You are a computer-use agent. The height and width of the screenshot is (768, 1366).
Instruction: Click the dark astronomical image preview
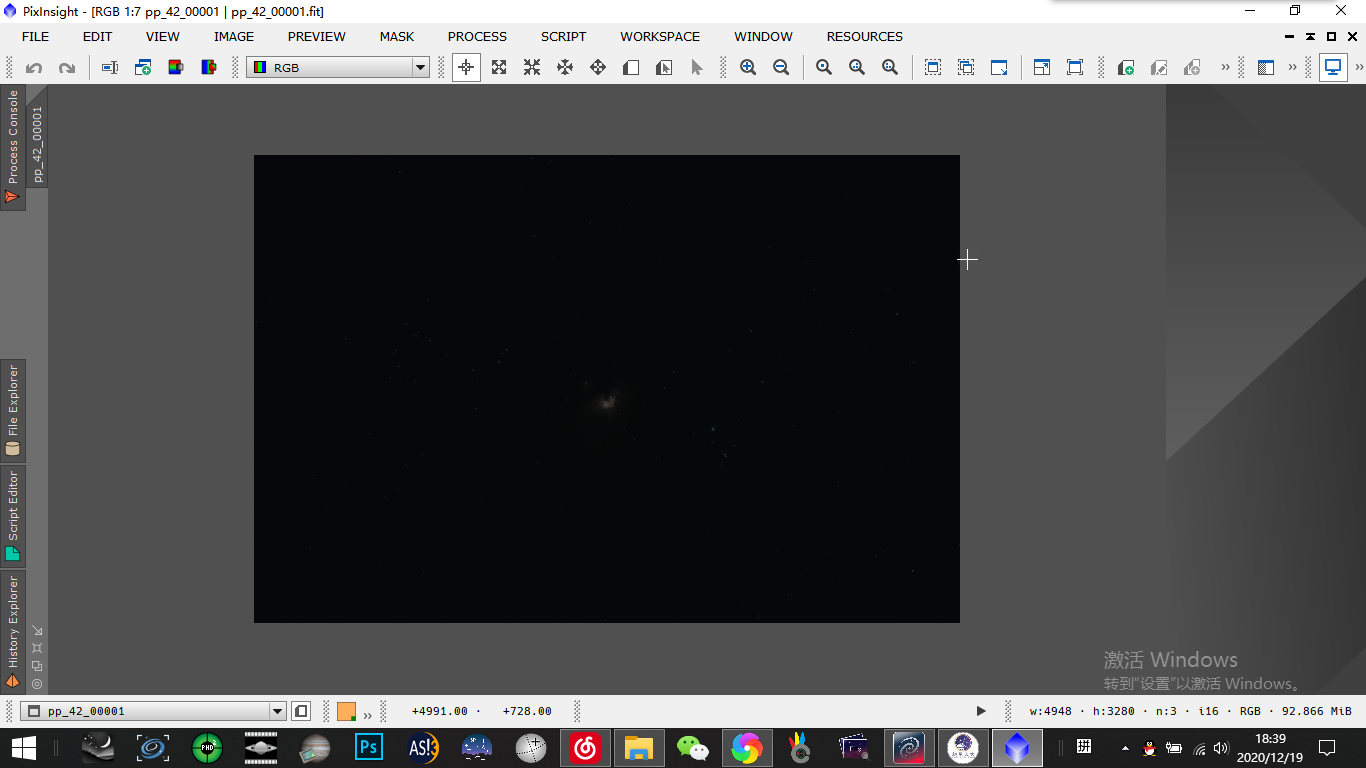pos(607,389)
